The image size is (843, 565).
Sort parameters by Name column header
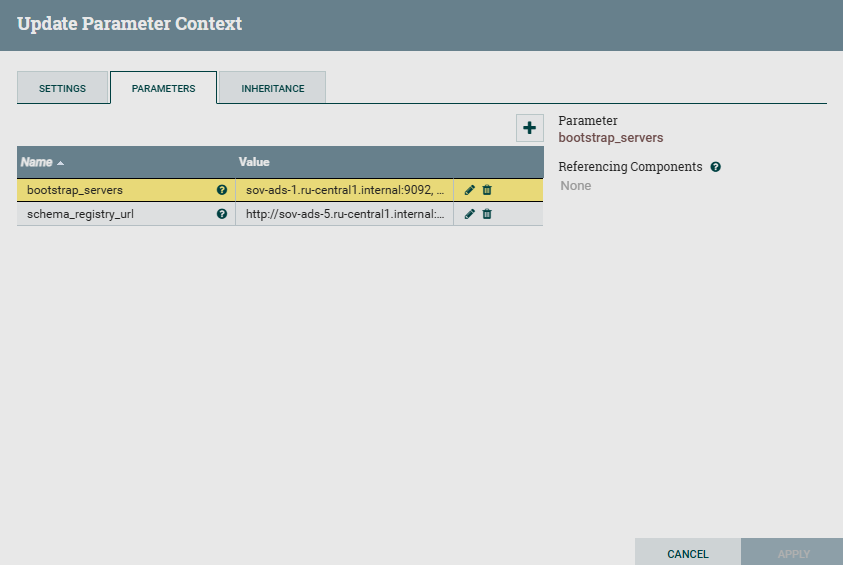click(37, 162)
